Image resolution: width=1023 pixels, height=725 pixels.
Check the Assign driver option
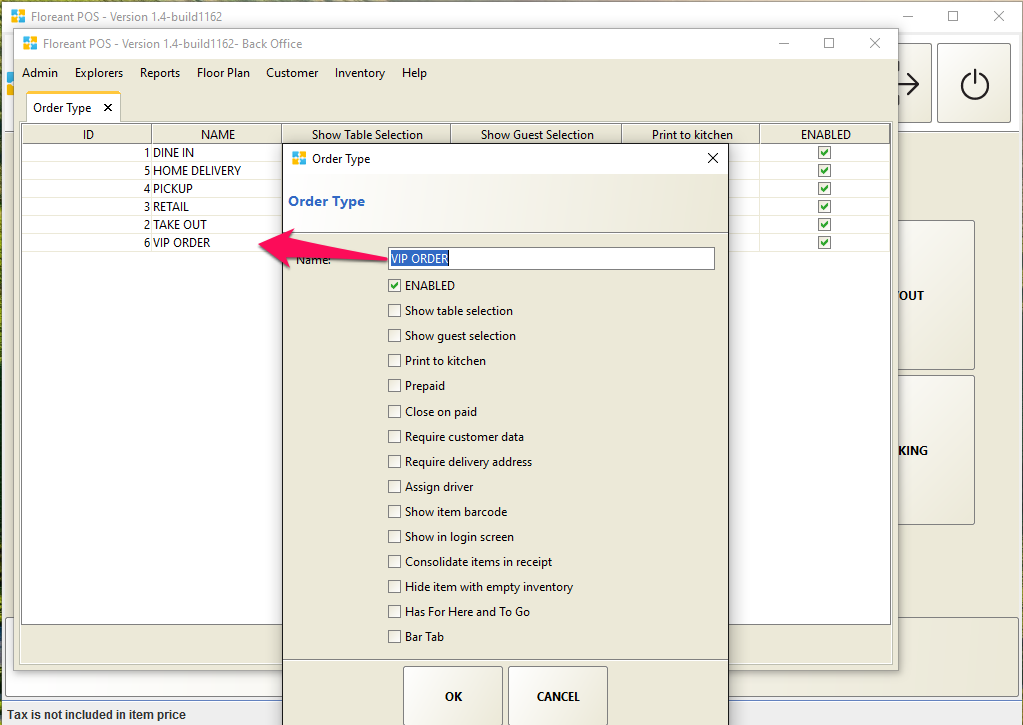[394, 487]
